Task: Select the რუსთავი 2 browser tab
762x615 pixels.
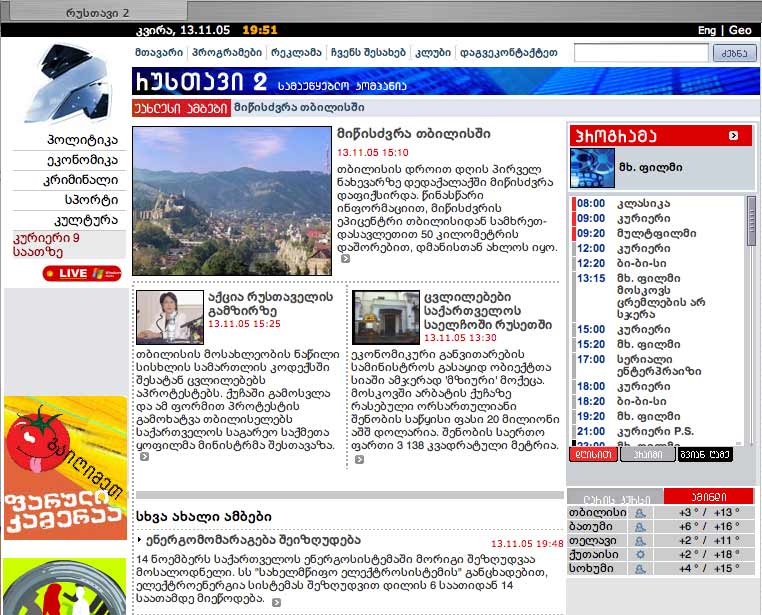Action: click(x=98, y=12)
